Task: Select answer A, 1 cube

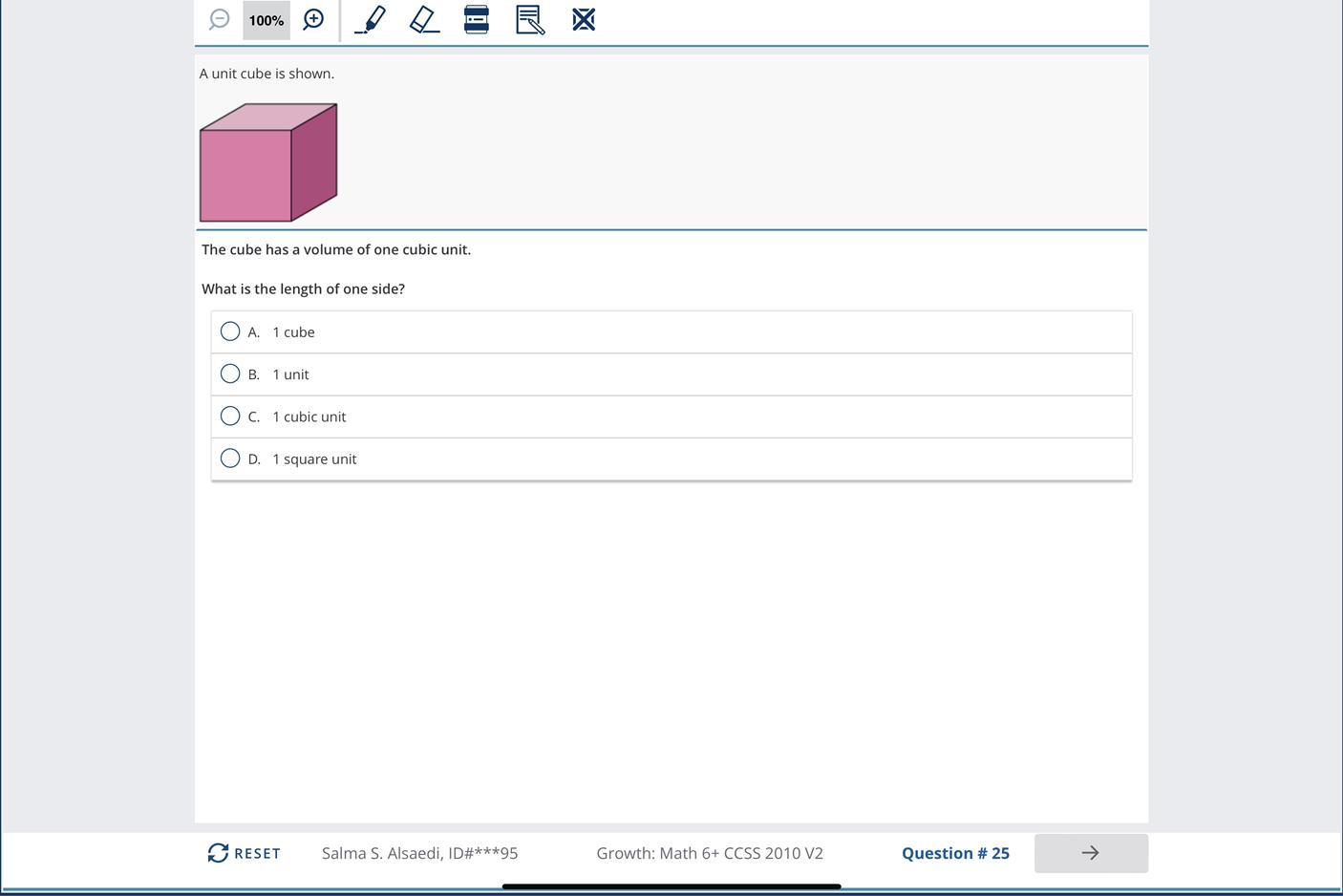Action: (671, 332)
